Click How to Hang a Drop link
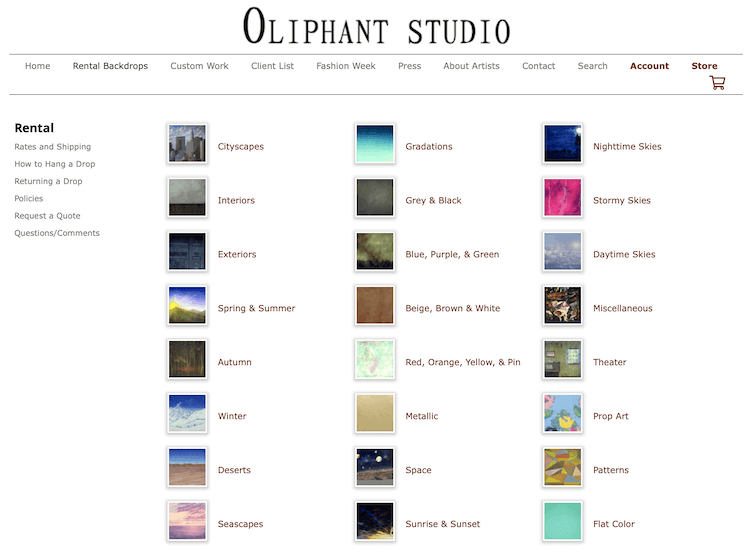This screenshot has width=750, height=553. coord(54,164)
